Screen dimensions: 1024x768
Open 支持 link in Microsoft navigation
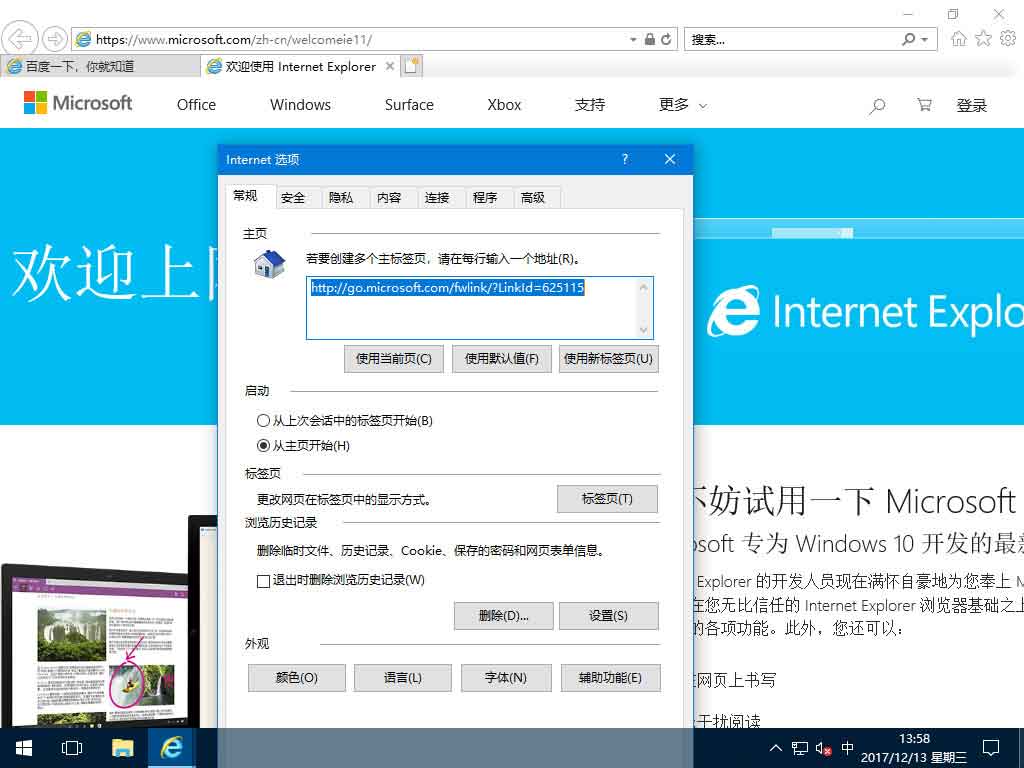[x=590, y=104]
